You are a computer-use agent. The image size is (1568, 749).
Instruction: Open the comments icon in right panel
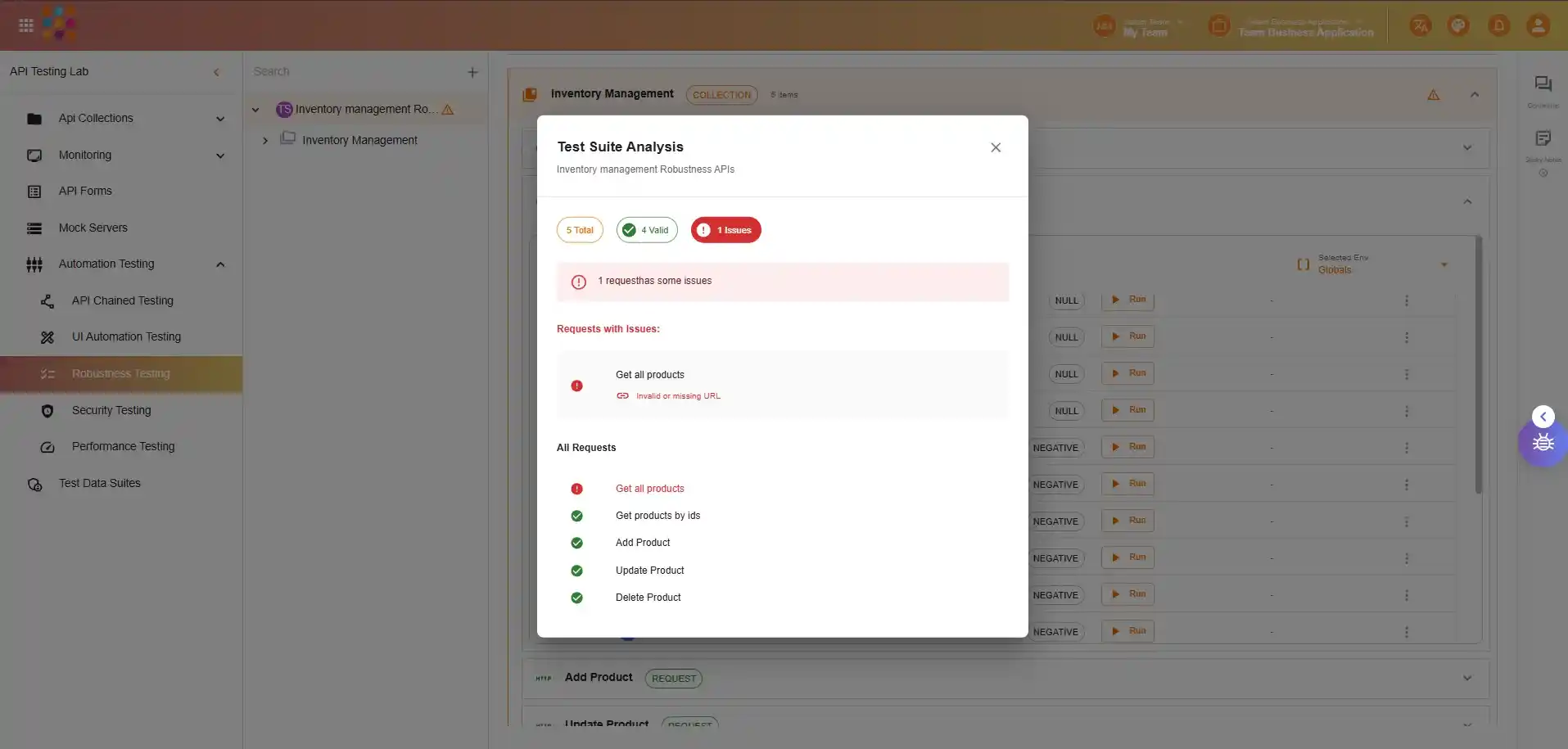1543,84
